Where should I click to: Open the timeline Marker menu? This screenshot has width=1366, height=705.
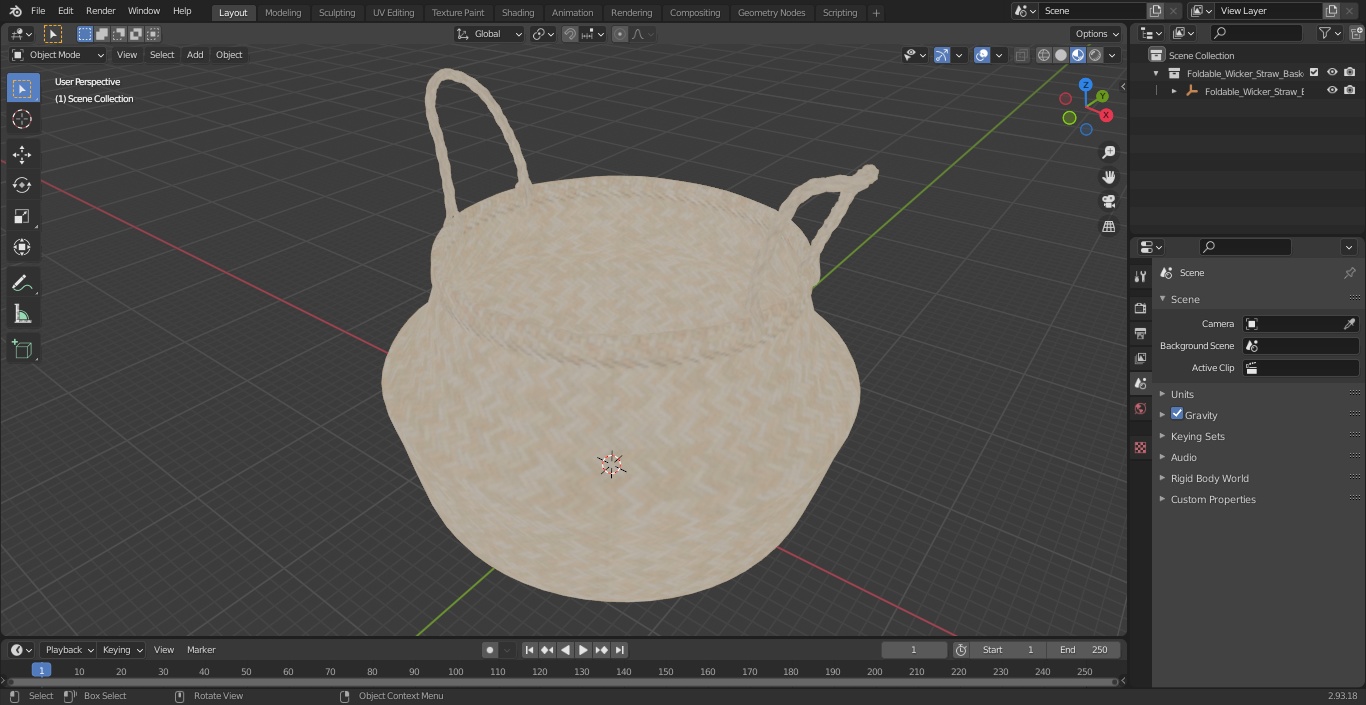pyautogui.click(x=201, y=650)
